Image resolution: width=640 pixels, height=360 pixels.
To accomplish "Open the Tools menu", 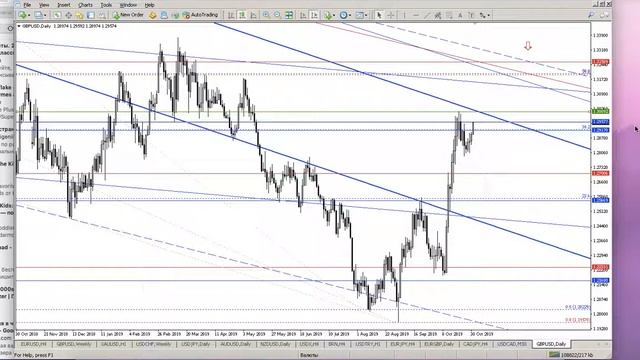I will (x=106, y=5).
